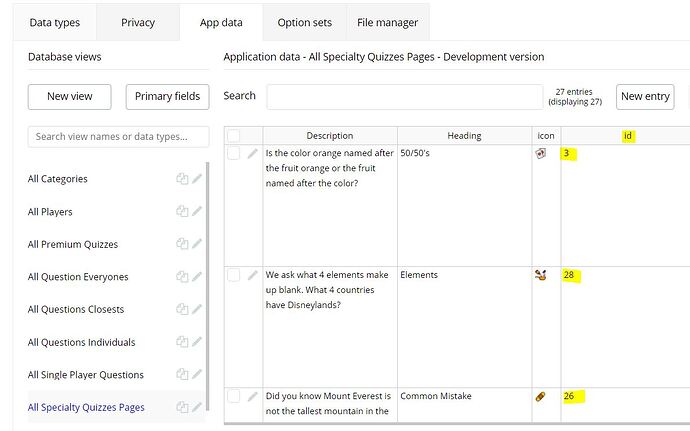This screenshot has height=431, width=690.
Task: Click the New entry button
Action: [x=644, y=96]
